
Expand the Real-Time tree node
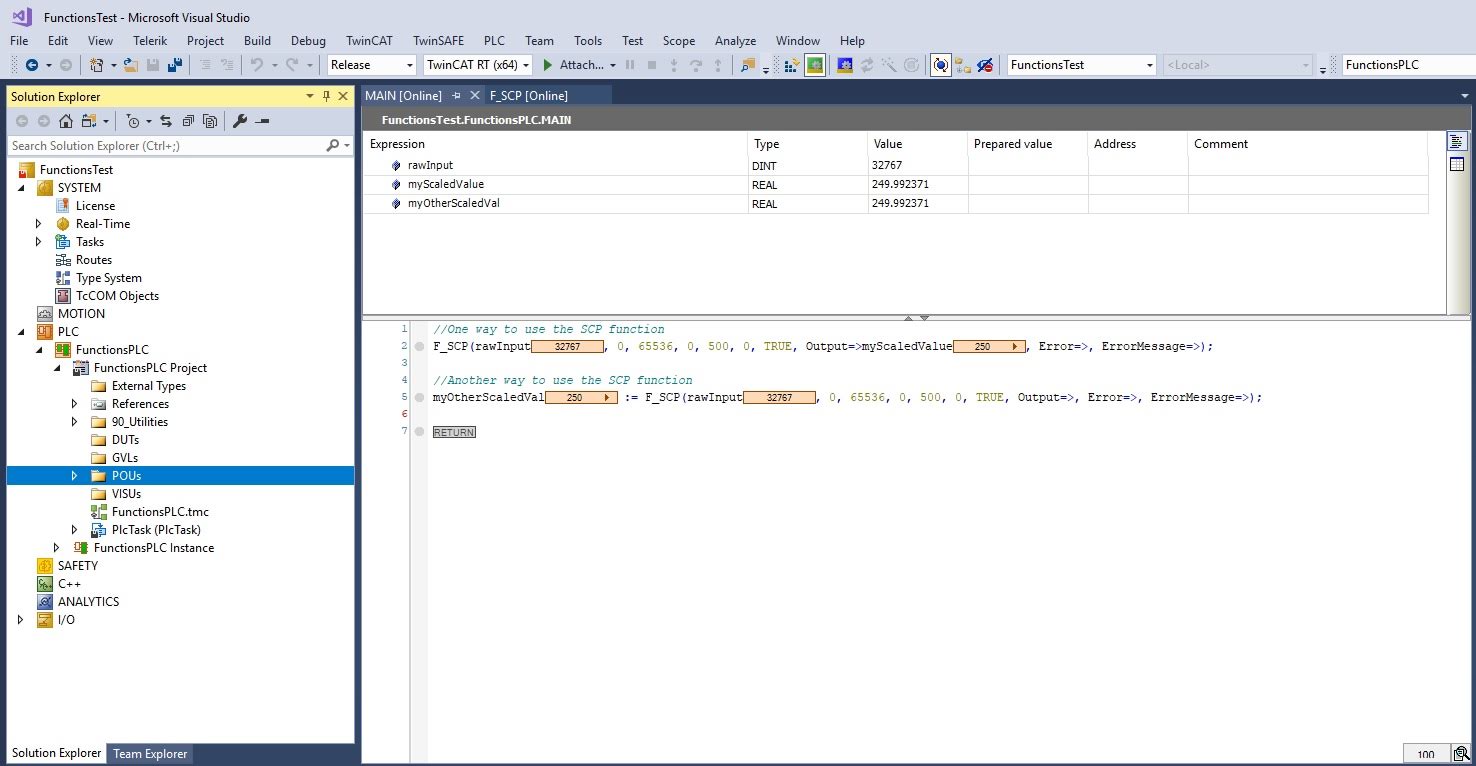pyautogui.click(x=39, y=224)
